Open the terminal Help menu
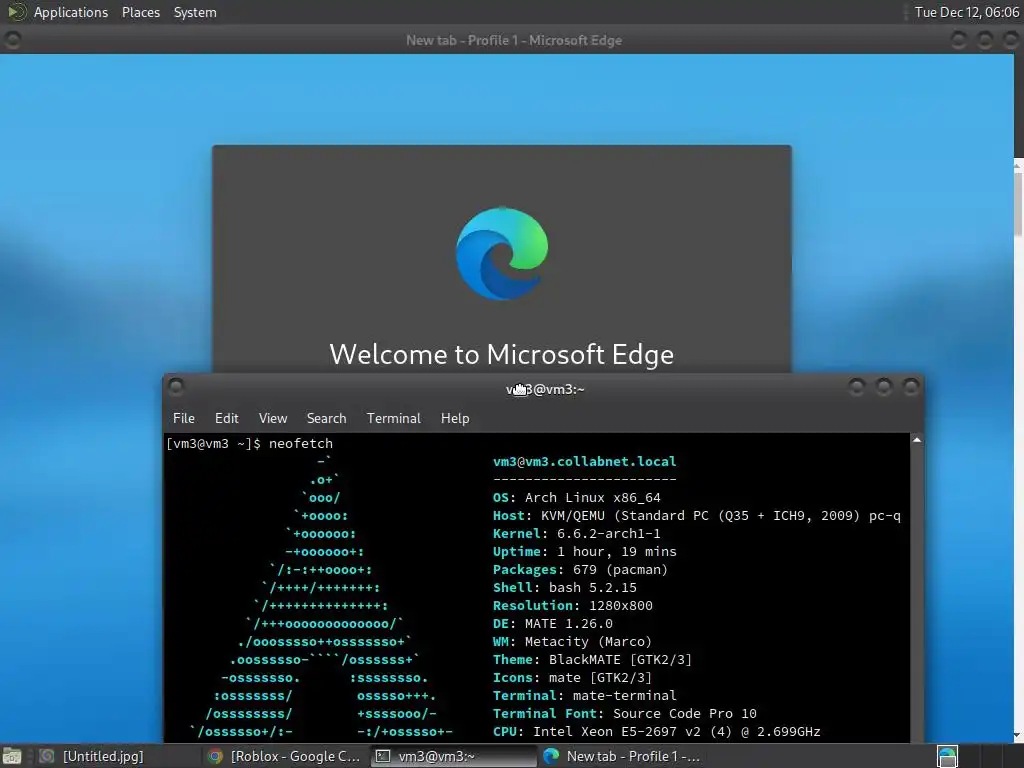The image size is (1024, 768). pos(455,418)
